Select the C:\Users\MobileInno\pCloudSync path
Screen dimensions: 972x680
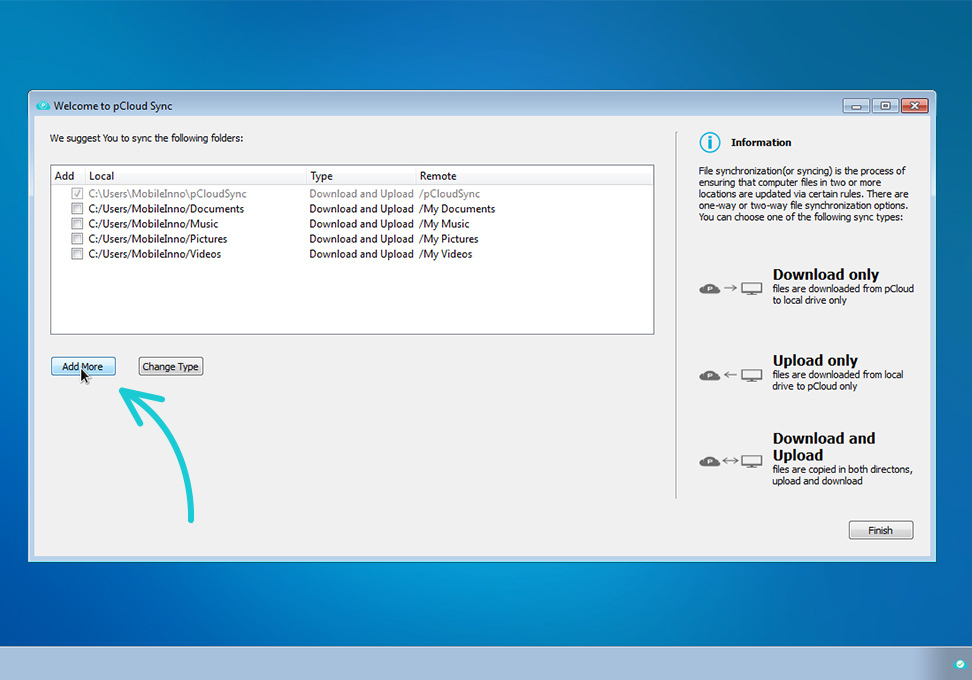pos(167,194)
